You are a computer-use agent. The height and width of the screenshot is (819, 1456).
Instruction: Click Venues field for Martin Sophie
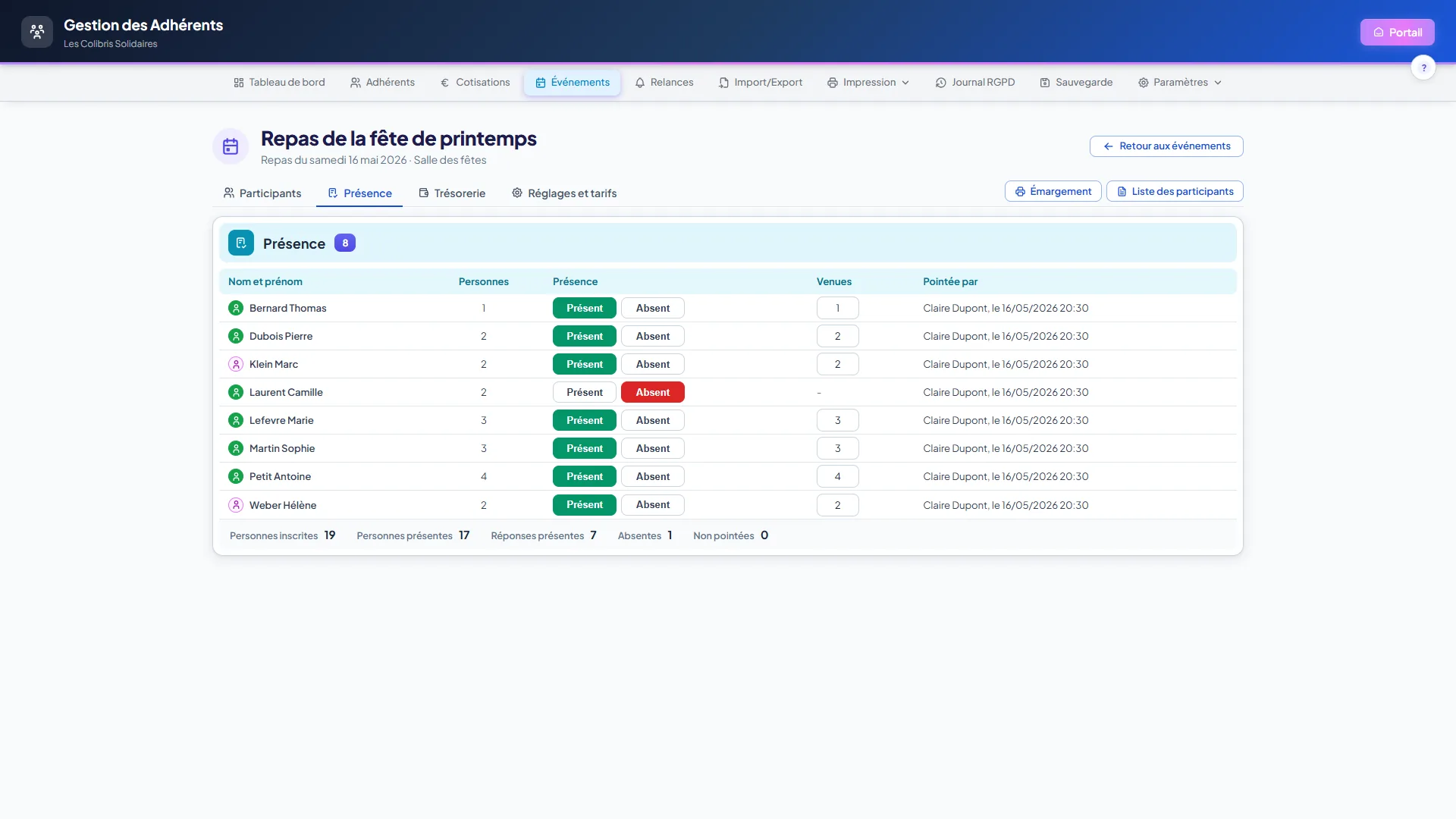(838, 448)
